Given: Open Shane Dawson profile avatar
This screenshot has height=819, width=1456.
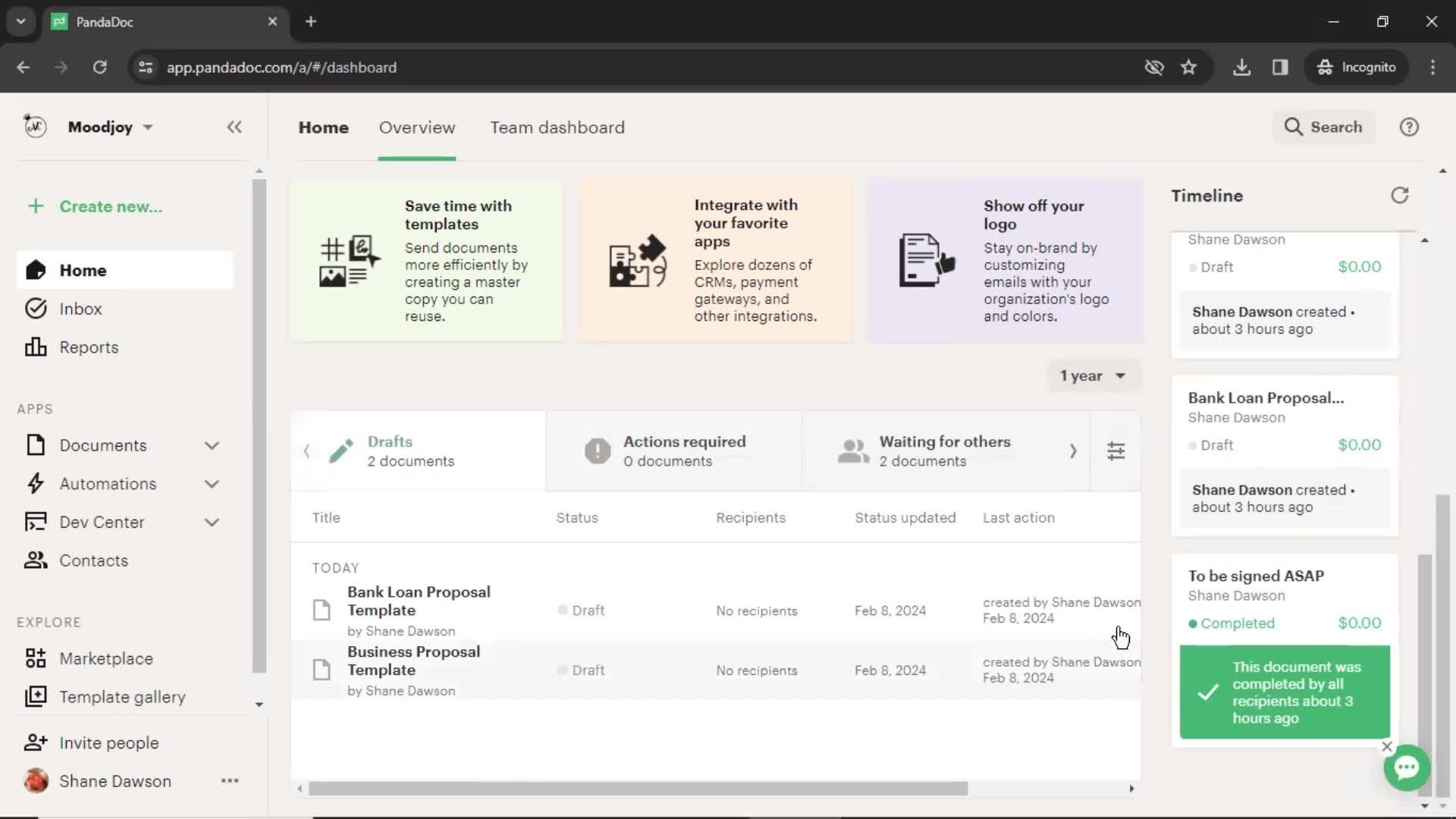Looking at the screenshot, I should [x=36, y=780].
